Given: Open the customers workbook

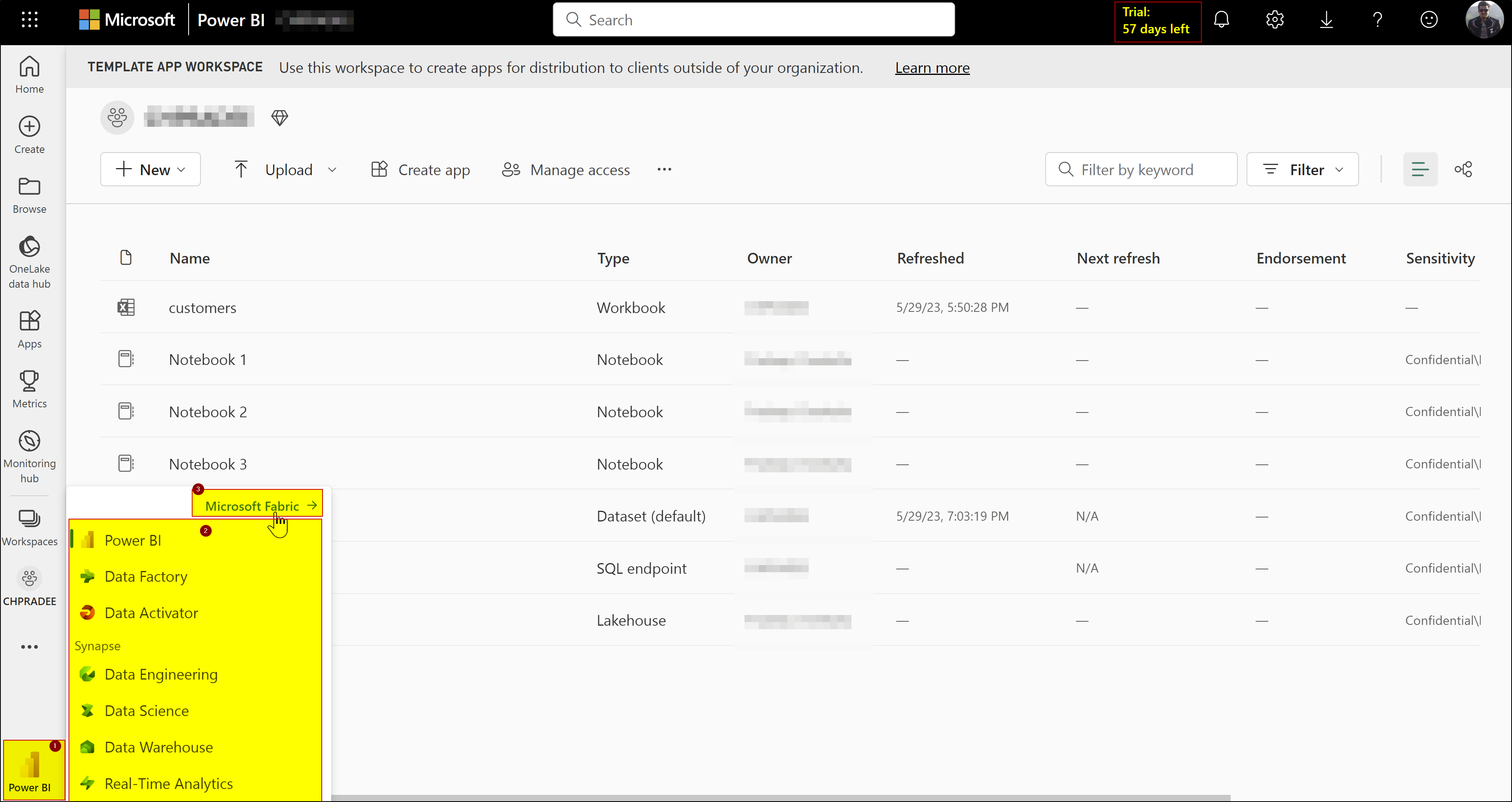Looking at the screenshot, I should pos(202,307).
